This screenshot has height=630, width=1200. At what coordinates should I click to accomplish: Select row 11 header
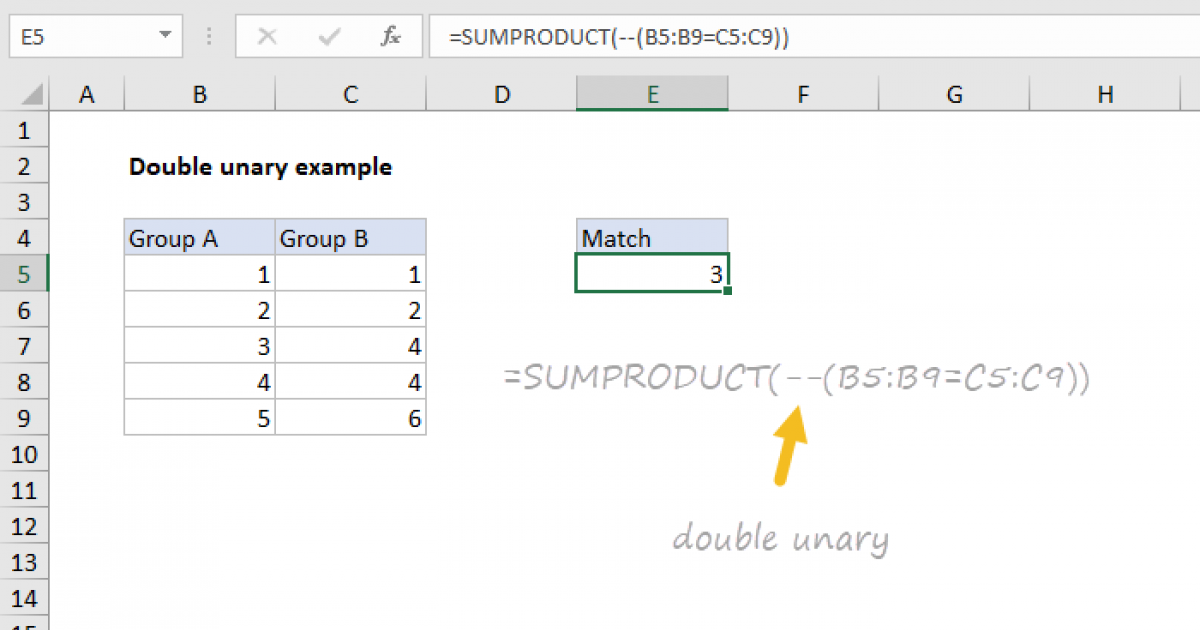[x=25, y=490]
